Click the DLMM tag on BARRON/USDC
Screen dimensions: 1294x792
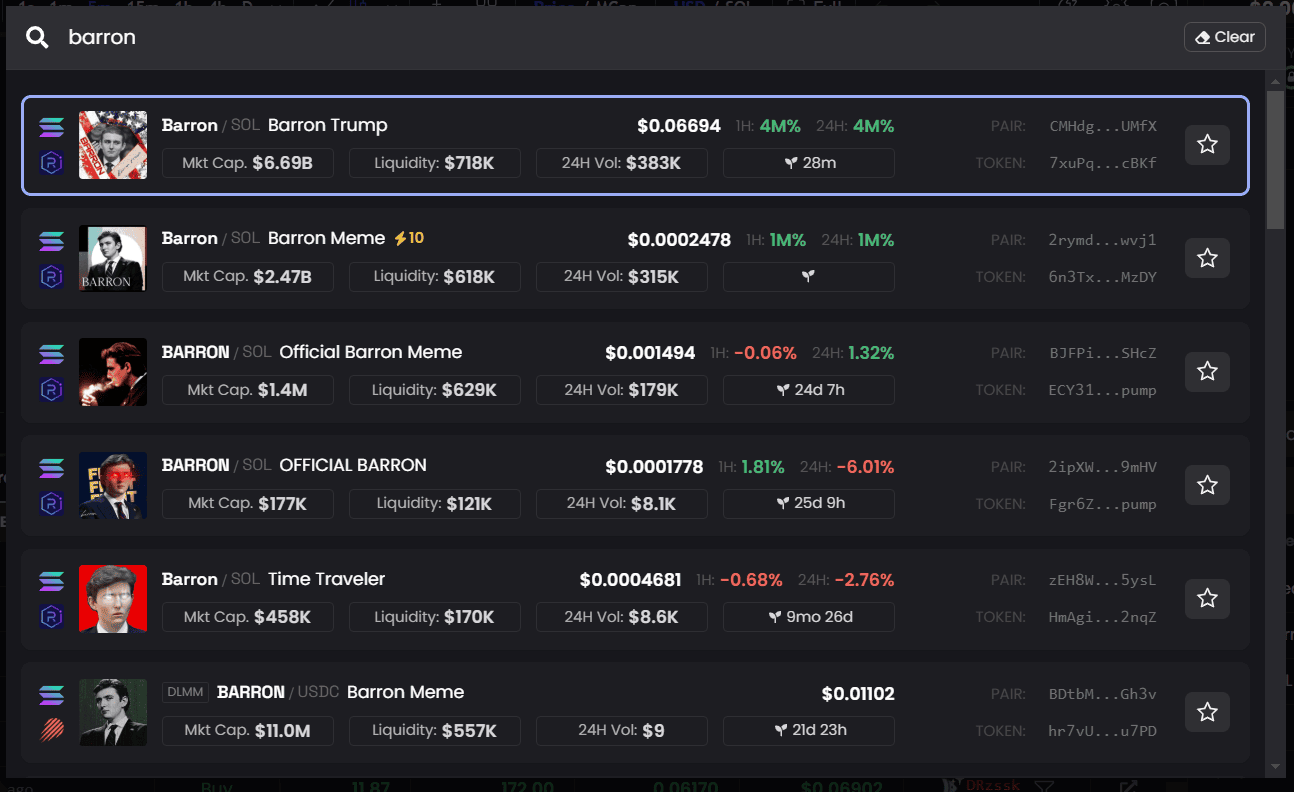pyautogui.click(x=185, y=692)
